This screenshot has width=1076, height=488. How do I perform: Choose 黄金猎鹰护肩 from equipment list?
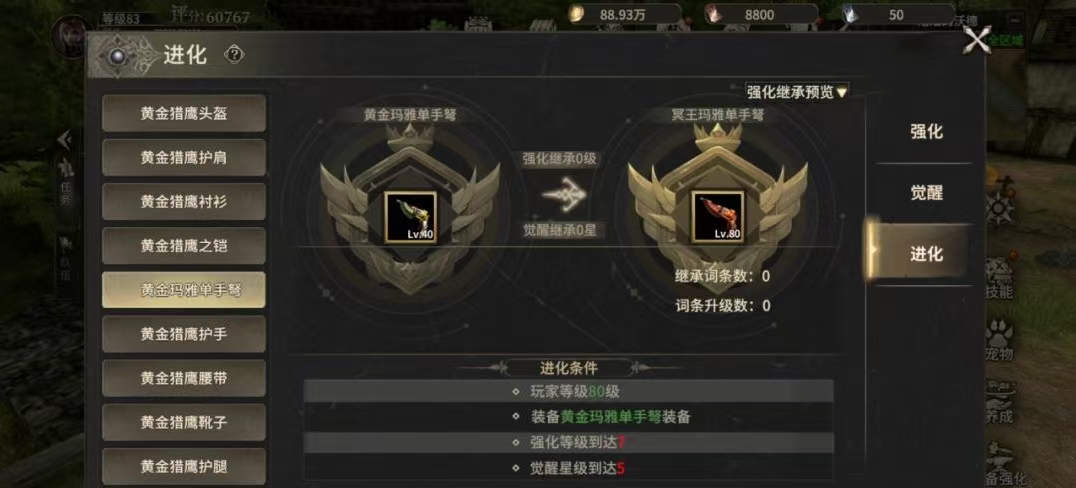pos(184,157)
